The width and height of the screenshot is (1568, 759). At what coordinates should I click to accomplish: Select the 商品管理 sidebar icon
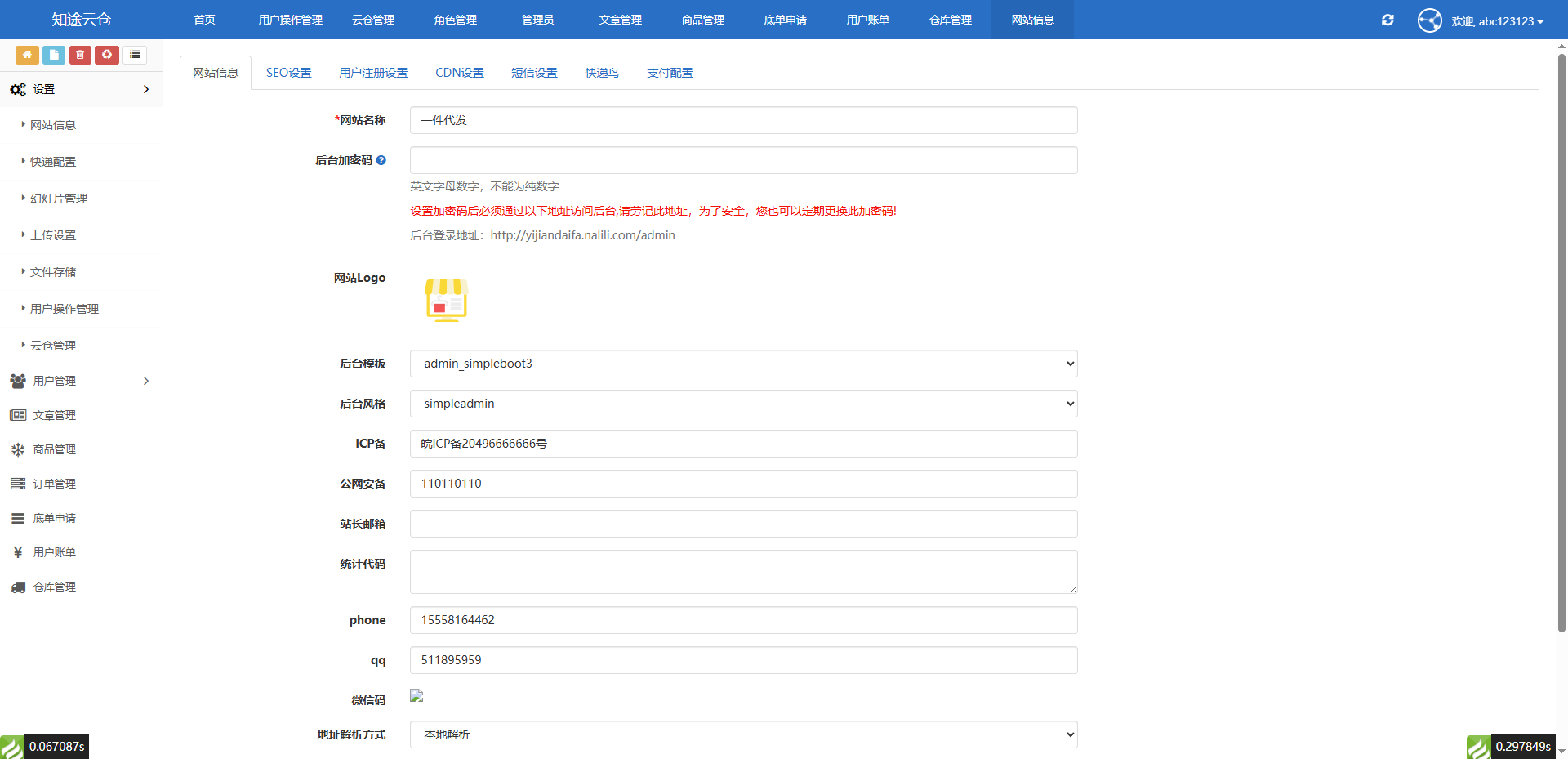coord(18,449)
